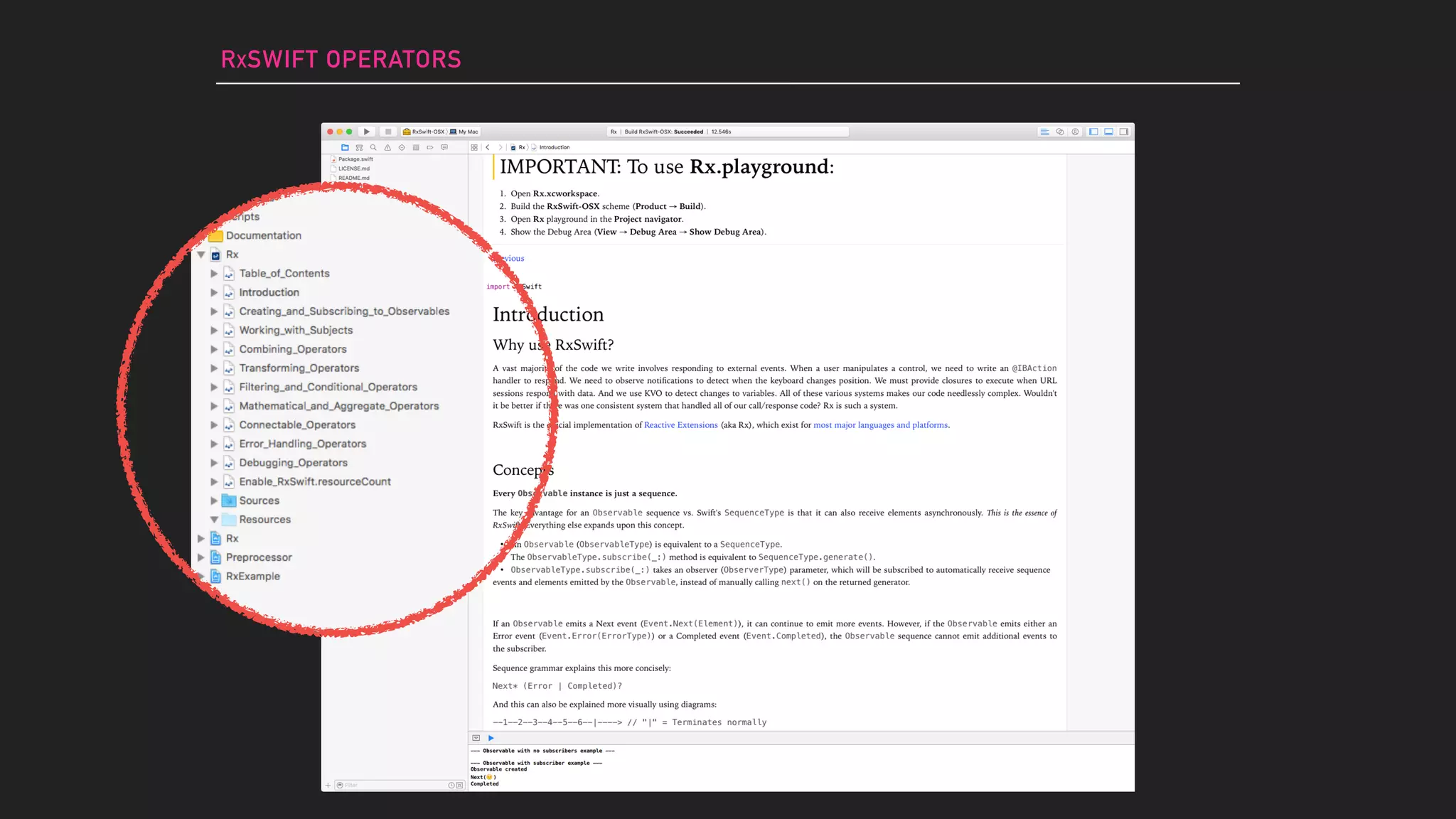This screenshot has height=819, width=1456.
Task: Select Transforming_Operators in the navigator
Action: tap(299, 368)
